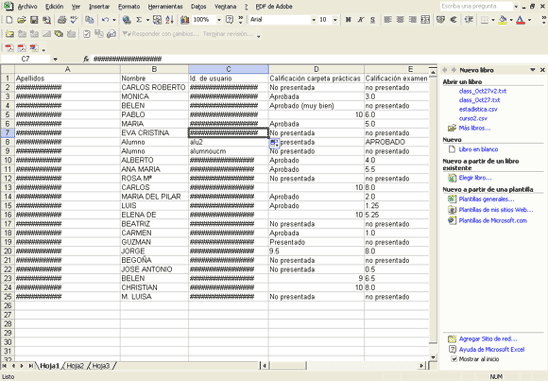The width and height of the screenshot is (548, 381).
Task: Open the Name Box dropdown beside C7
Action: coord(55,59)
